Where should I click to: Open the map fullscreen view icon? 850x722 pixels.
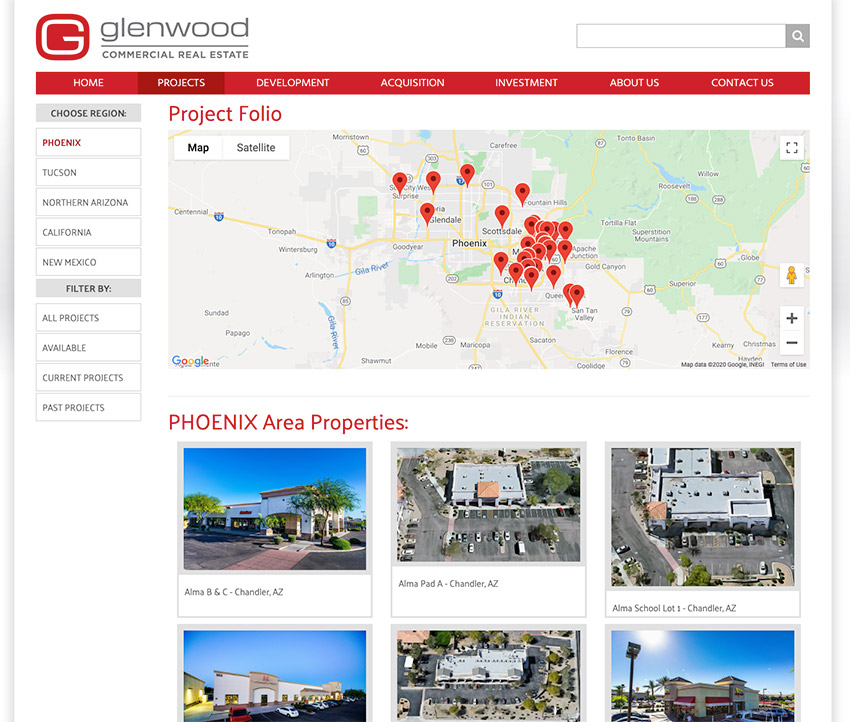[791, 147]
